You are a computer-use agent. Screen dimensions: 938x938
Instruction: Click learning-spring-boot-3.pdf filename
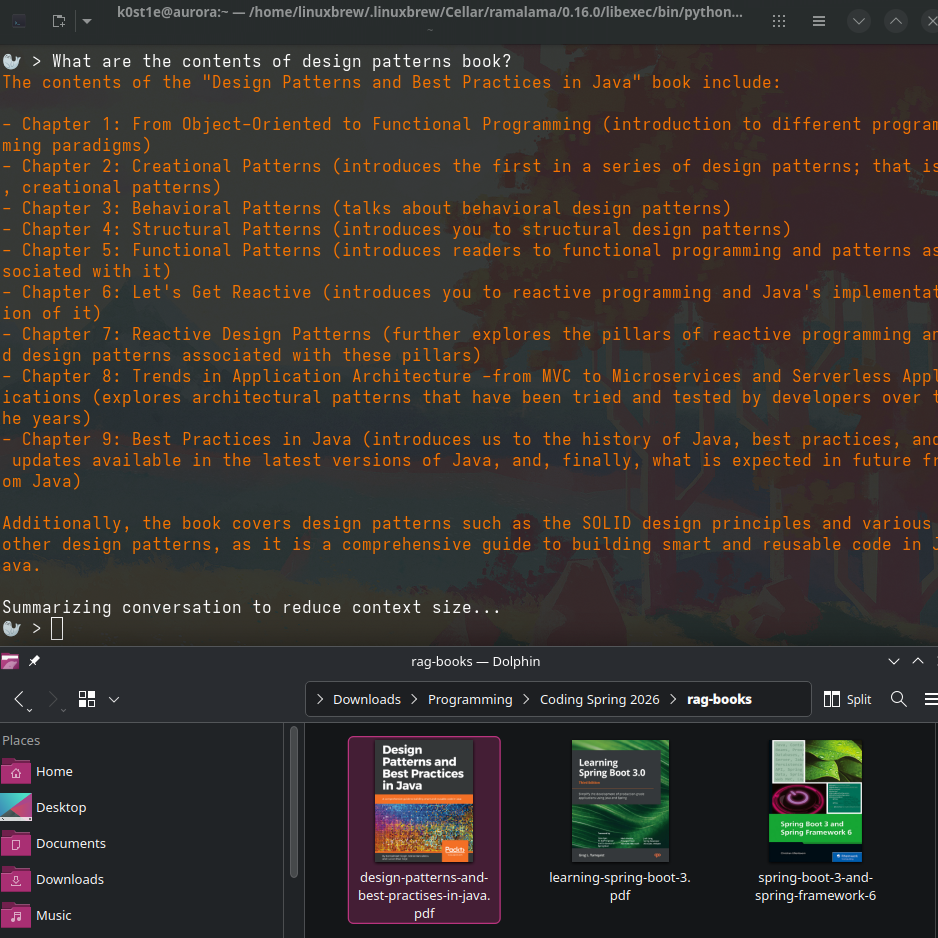pos(620,887)
